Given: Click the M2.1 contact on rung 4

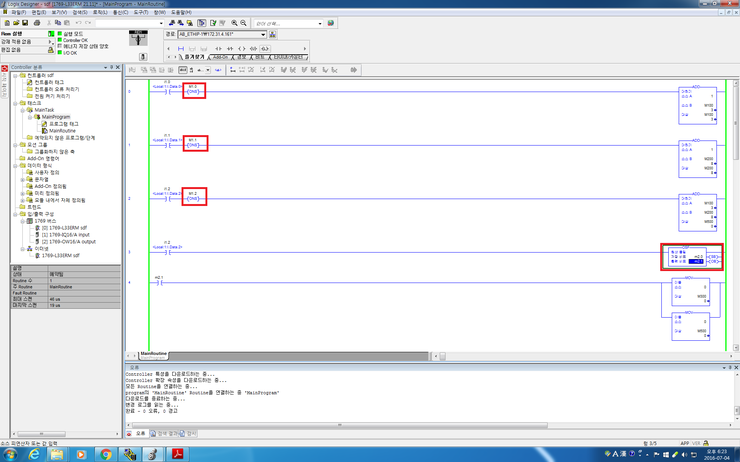Looking at the screenshot, I should coord(159,283).
